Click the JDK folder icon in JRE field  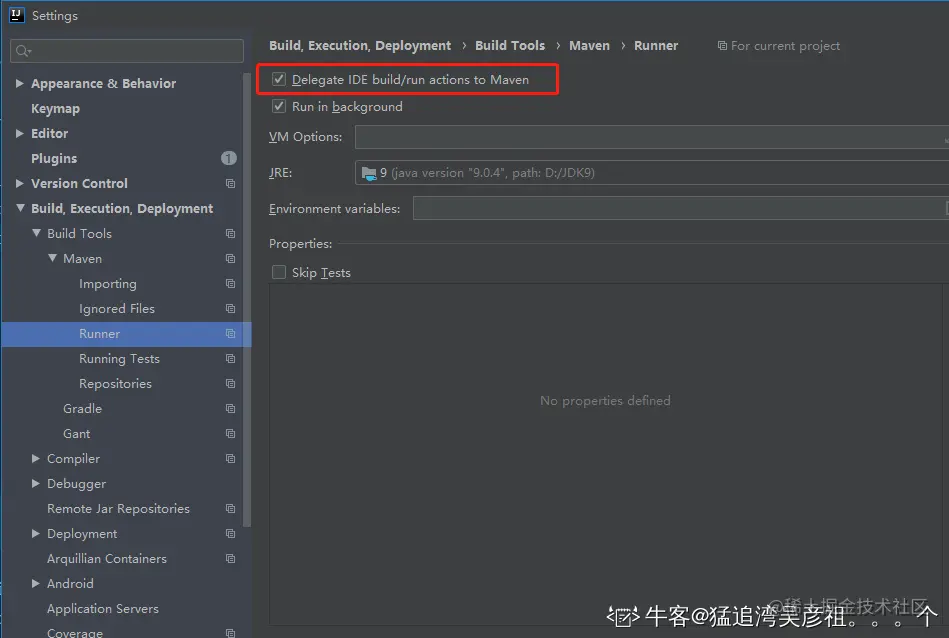(369, 173)
